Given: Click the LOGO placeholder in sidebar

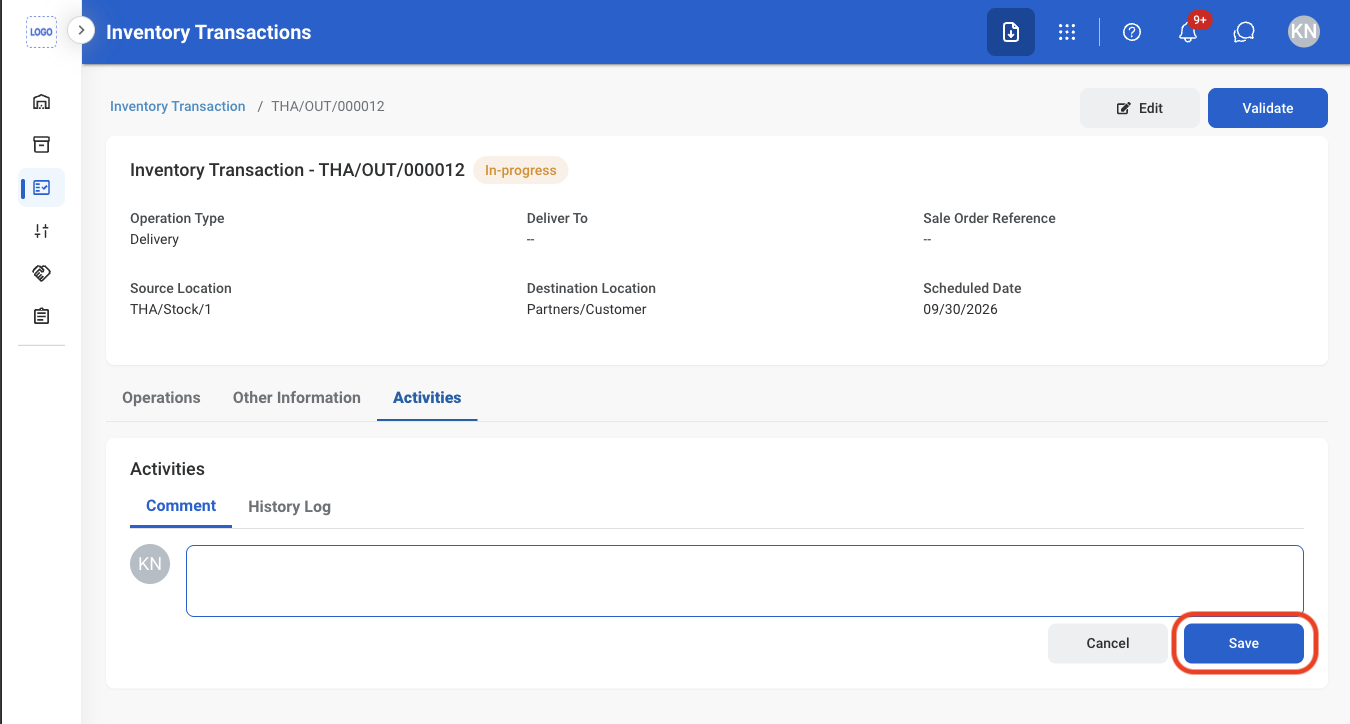Looking at the screenshot, I should point(41,32).
